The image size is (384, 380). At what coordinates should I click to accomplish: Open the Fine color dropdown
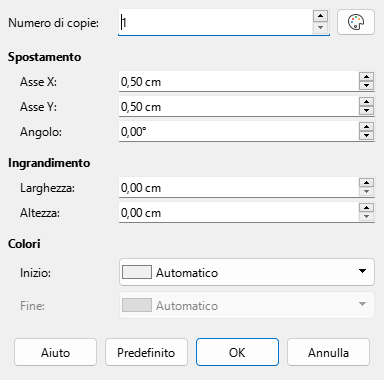[x=247, y=305]
